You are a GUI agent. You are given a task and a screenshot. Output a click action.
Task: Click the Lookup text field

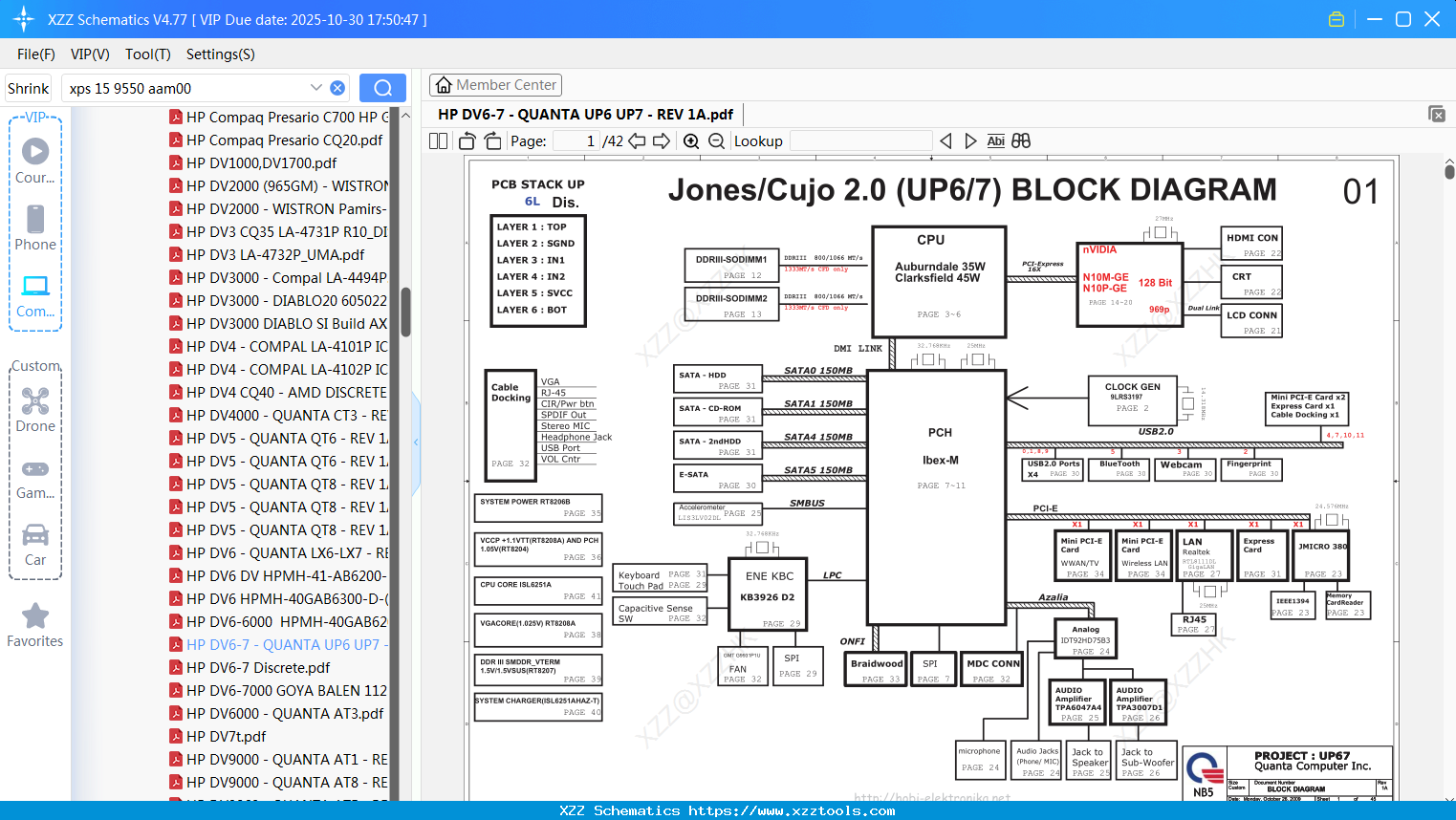861,140
